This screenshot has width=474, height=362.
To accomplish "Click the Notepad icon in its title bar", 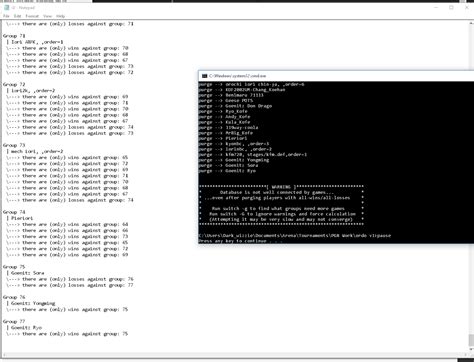I will click(6, 7).
